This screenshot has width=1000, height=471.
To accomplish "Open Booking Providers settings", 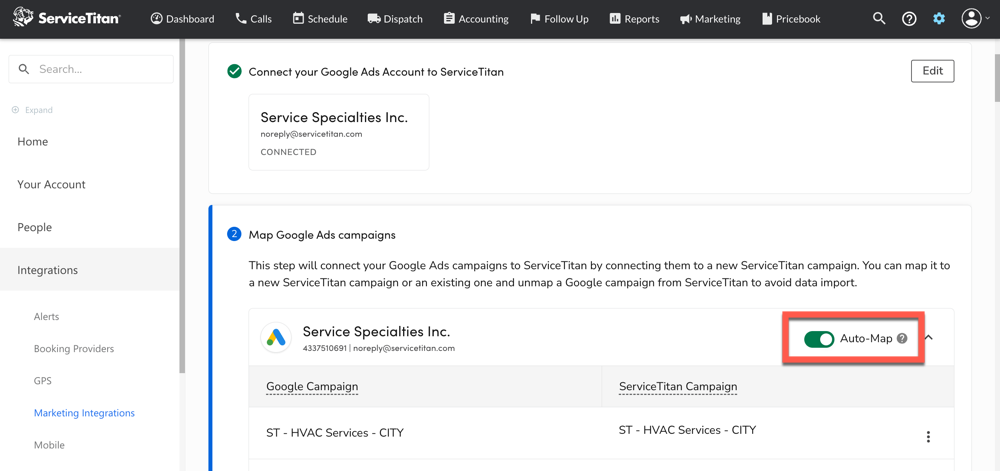I will [74, 349].
